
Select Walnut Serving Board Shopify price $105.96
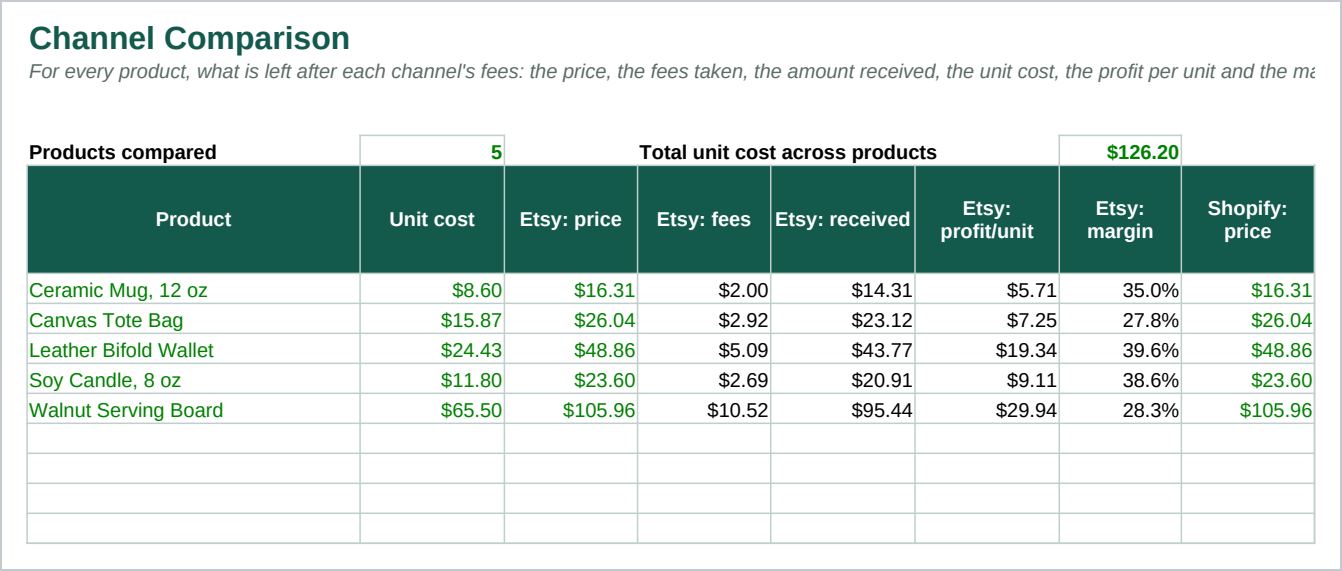coord(1248,410)
